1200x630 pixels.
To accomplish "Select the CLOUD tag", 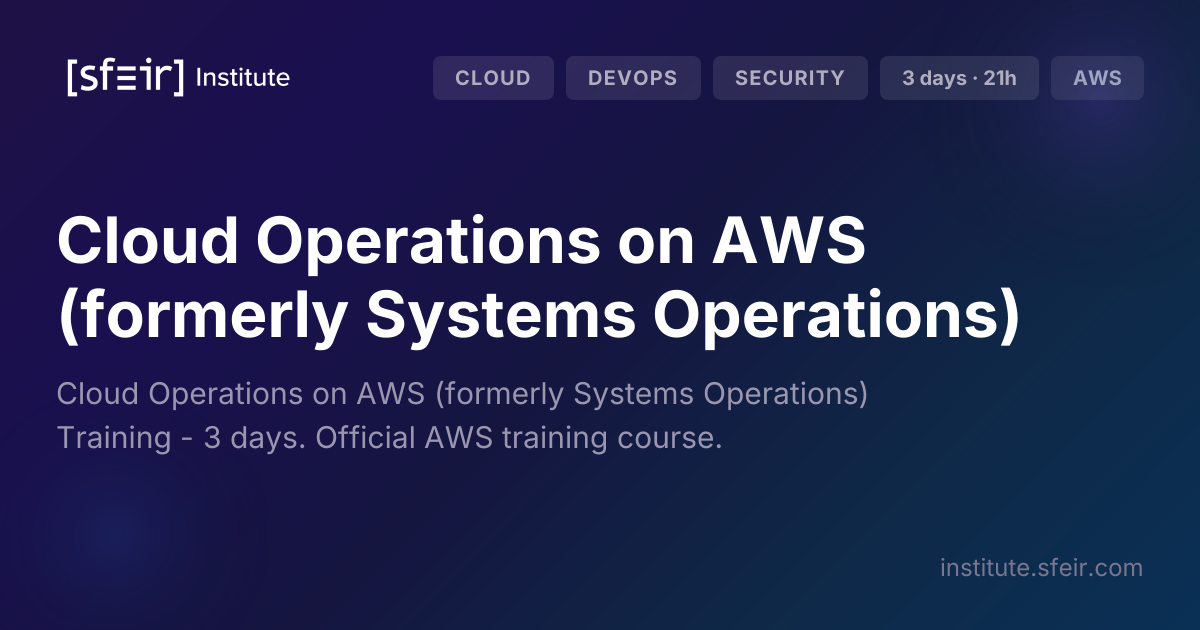I will [493, 78].
